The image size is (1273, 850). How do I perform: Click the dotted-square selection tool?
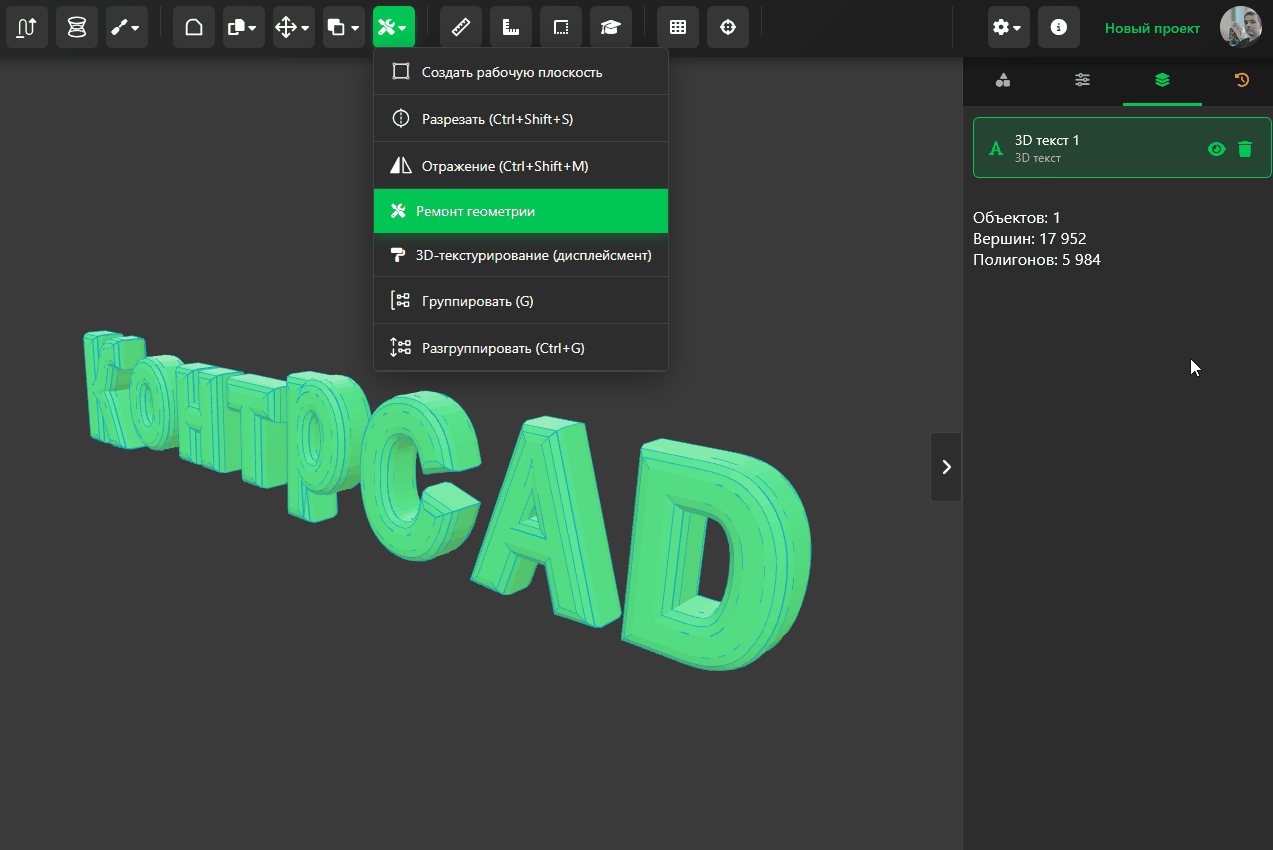click(x=561, y=28)
